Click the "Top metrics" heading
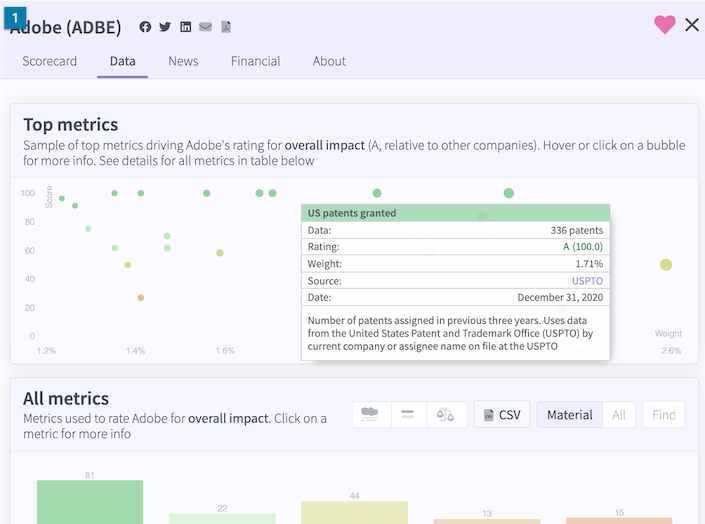Screen dimensions: 705x524 pos(71,125)
